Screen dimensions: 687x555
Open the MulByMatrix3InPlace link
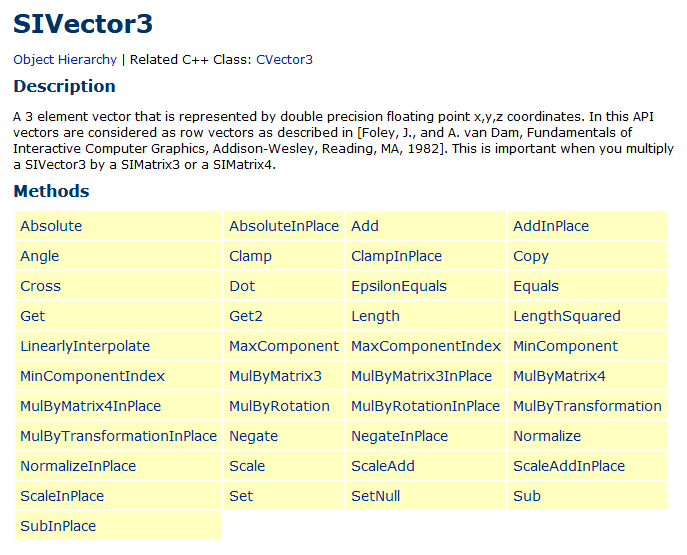(421, 376)
